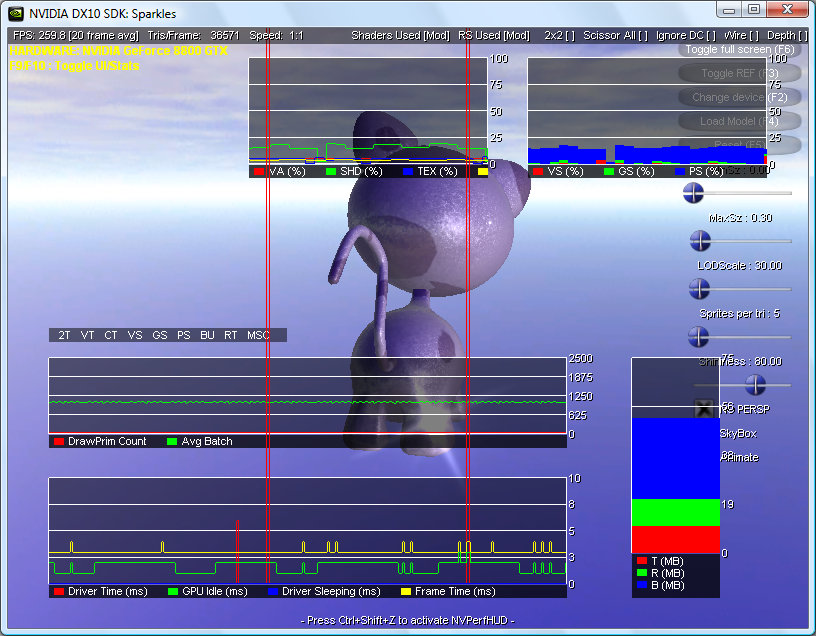The image size is (816, 636).
Task: Click the blue TEX (%) legend swatch
Action: click(409, 171)
